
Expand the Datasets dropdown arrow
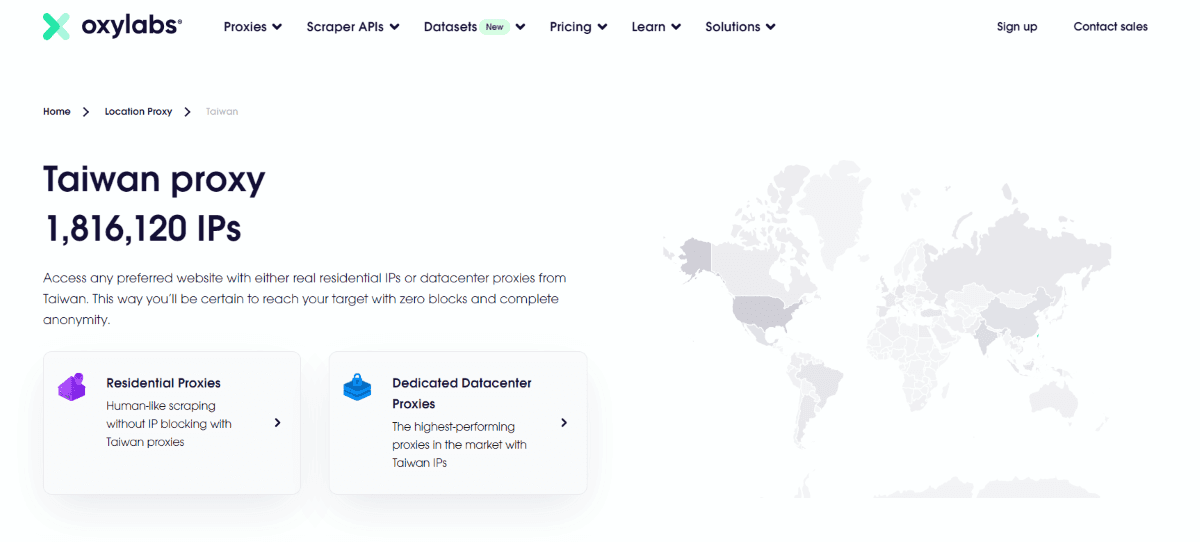tap(520, 27)
